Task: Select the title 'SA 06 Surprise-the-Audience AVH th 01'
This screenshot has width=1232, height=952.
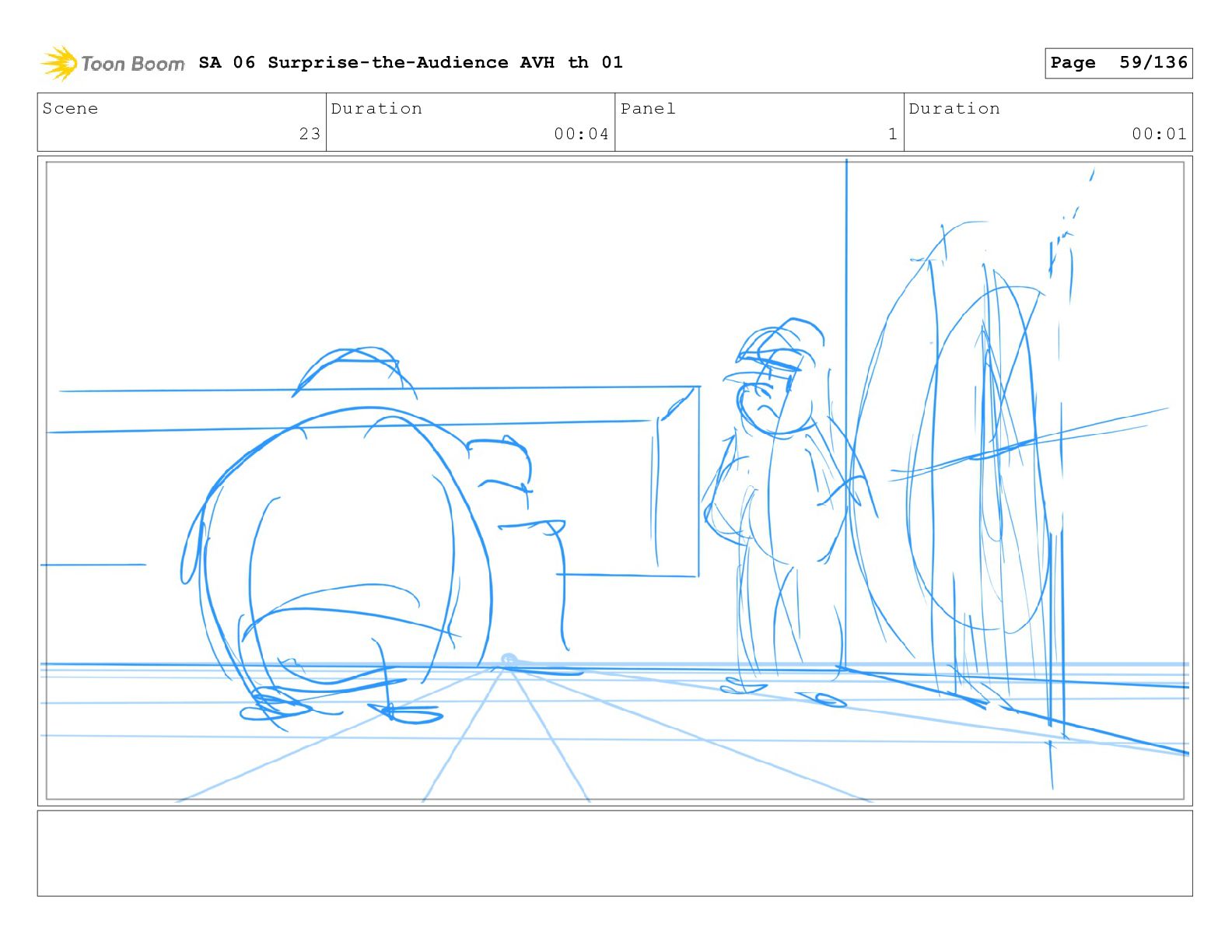Action: click(411, 62)
